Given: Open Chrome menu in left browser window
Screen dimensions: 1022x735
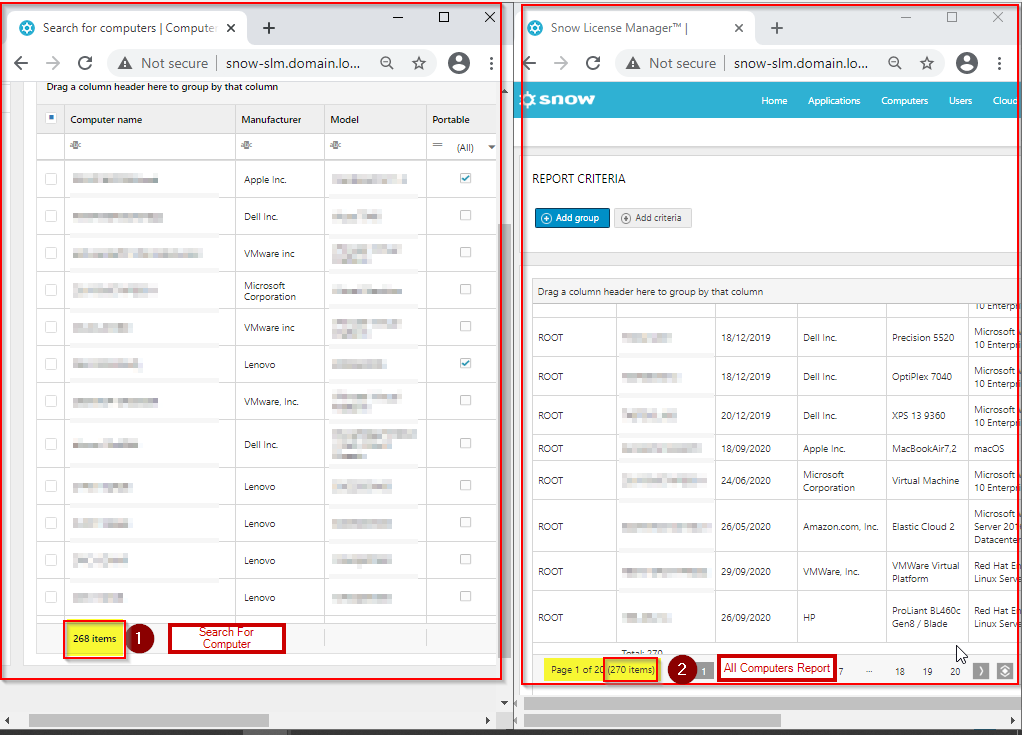Looking at the screenshot, I should tap(491, 63).
